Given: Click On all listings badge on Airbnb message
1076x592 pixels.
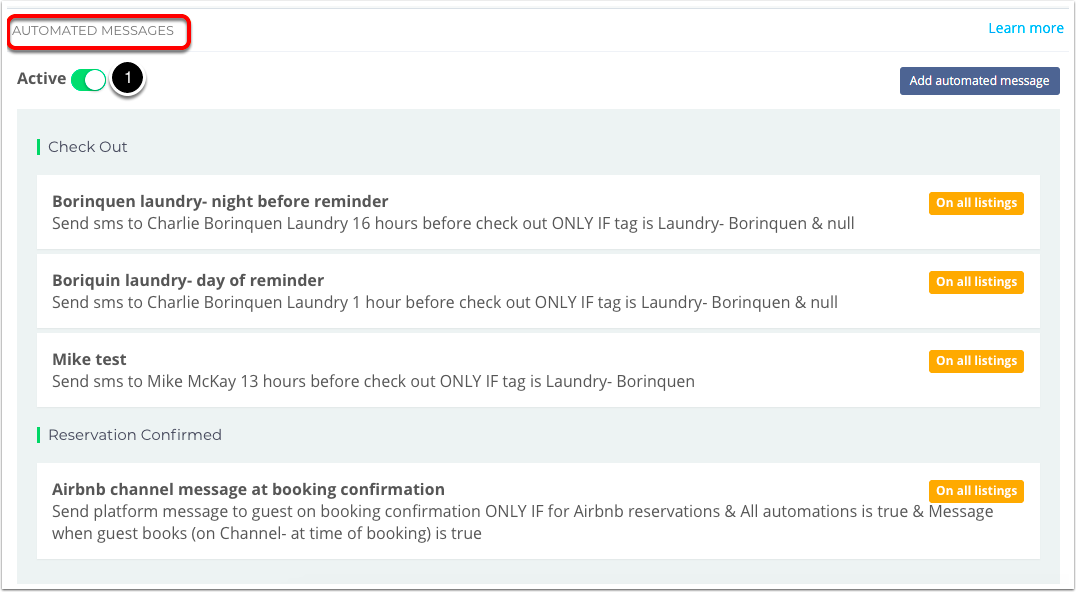Looking at the screenshot, I should coord(976,491).
